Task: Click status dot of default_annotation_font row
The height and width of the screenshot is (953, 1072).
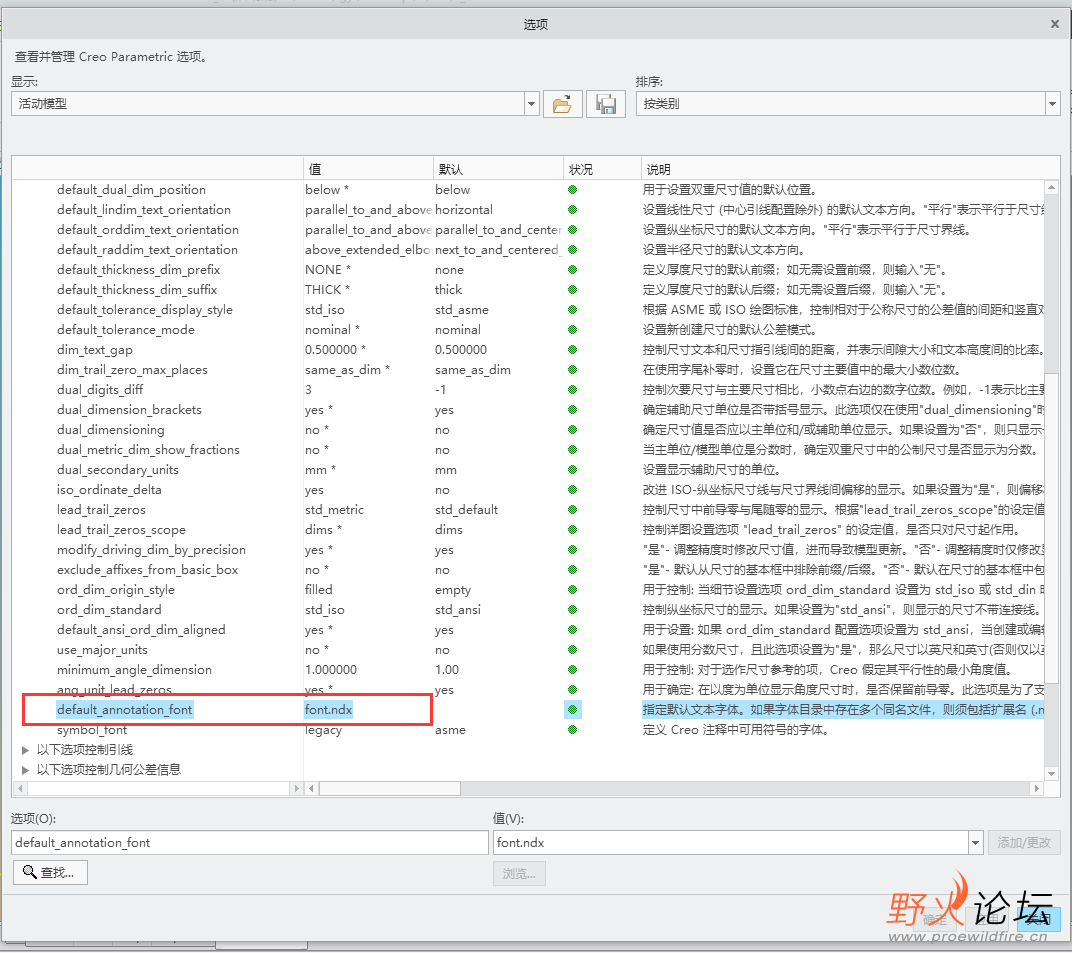Action: (x=573, y=710)
